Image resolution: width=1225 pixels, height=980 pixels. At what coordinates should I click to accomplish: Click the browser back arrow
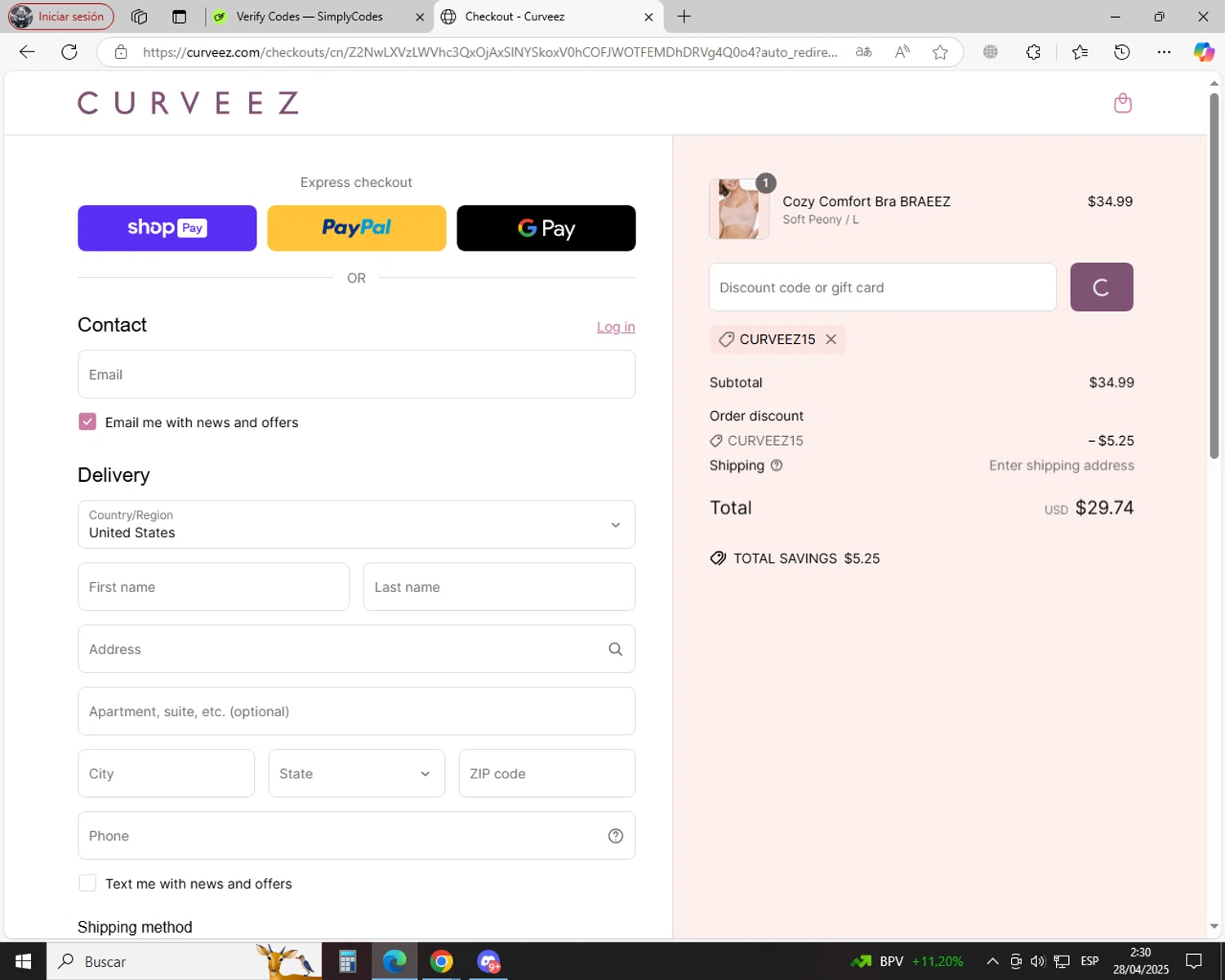(x=27, y=52)
